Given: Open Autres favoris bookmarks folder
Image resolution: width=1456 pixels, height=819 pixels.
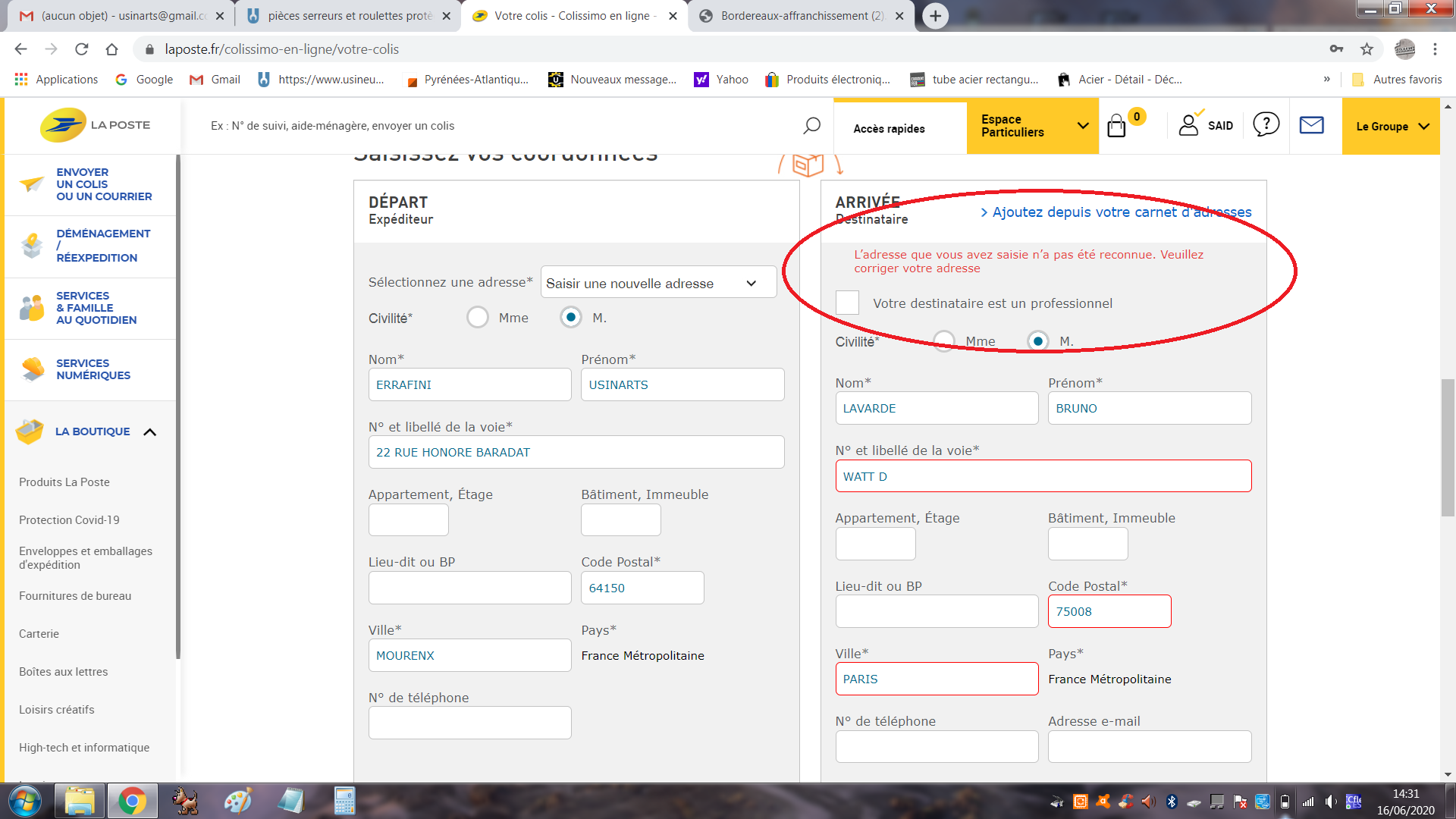Looking at the screenshot, I should tap(1397, 80).
